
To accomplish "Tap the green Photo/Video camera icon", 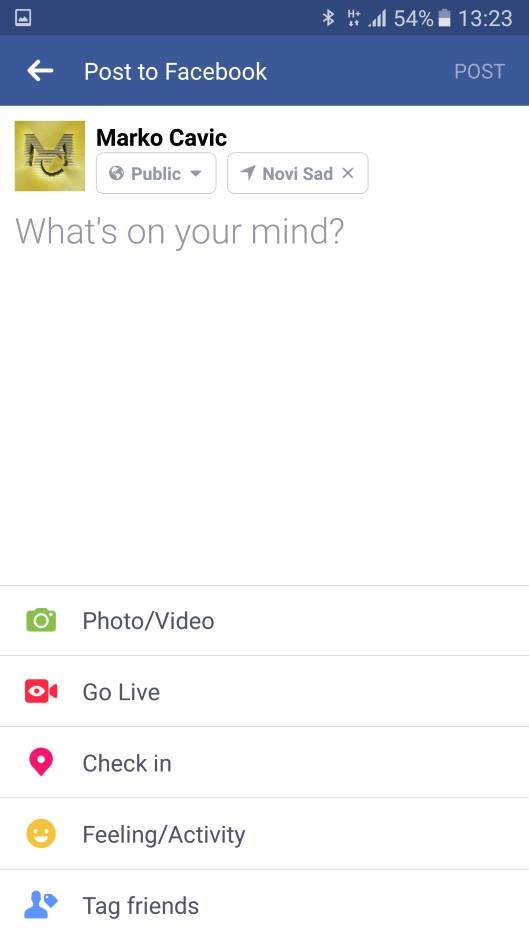I will pyautogui.click(x=41, y=620).
